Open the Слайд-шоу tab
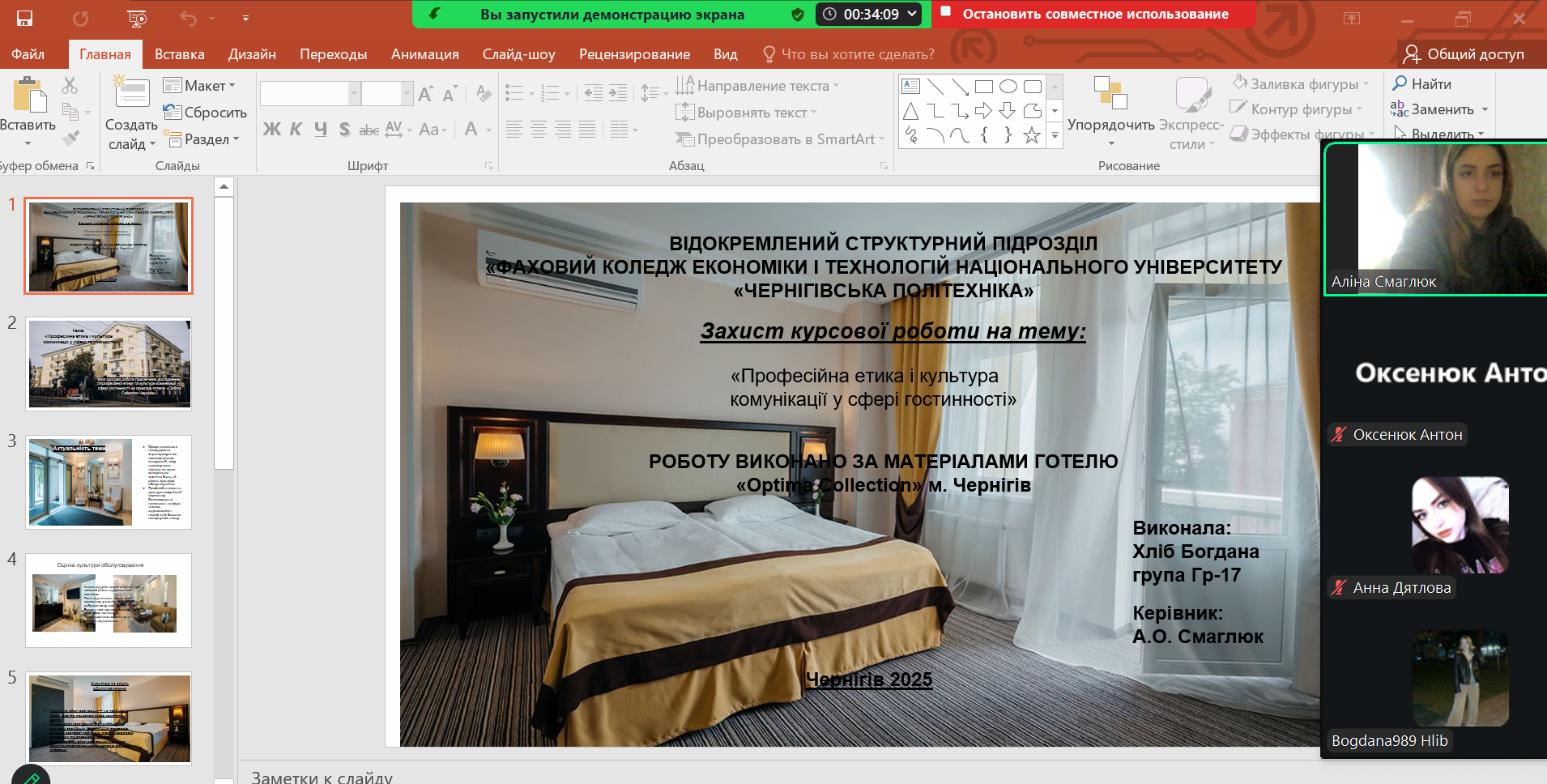This screenshot has width=1547, height=784. 518,54
